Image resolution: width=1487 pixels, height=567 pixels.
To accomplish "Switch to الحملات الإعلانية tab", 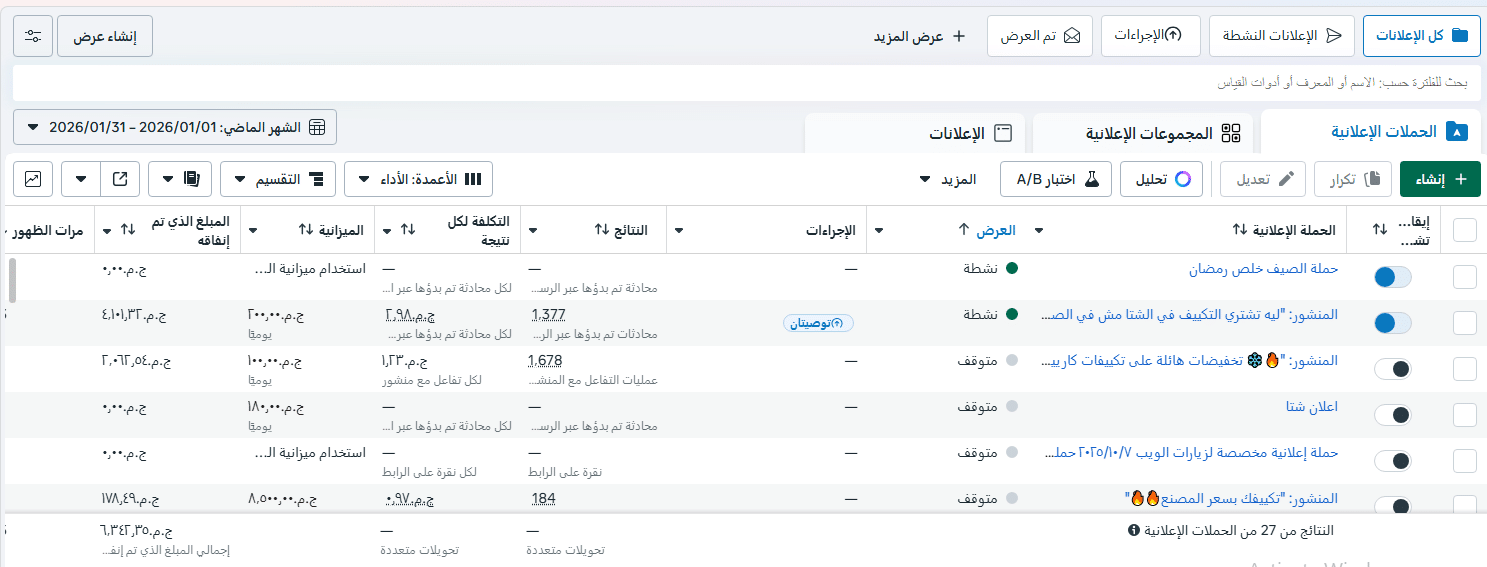I will [x=1371, y=132].
